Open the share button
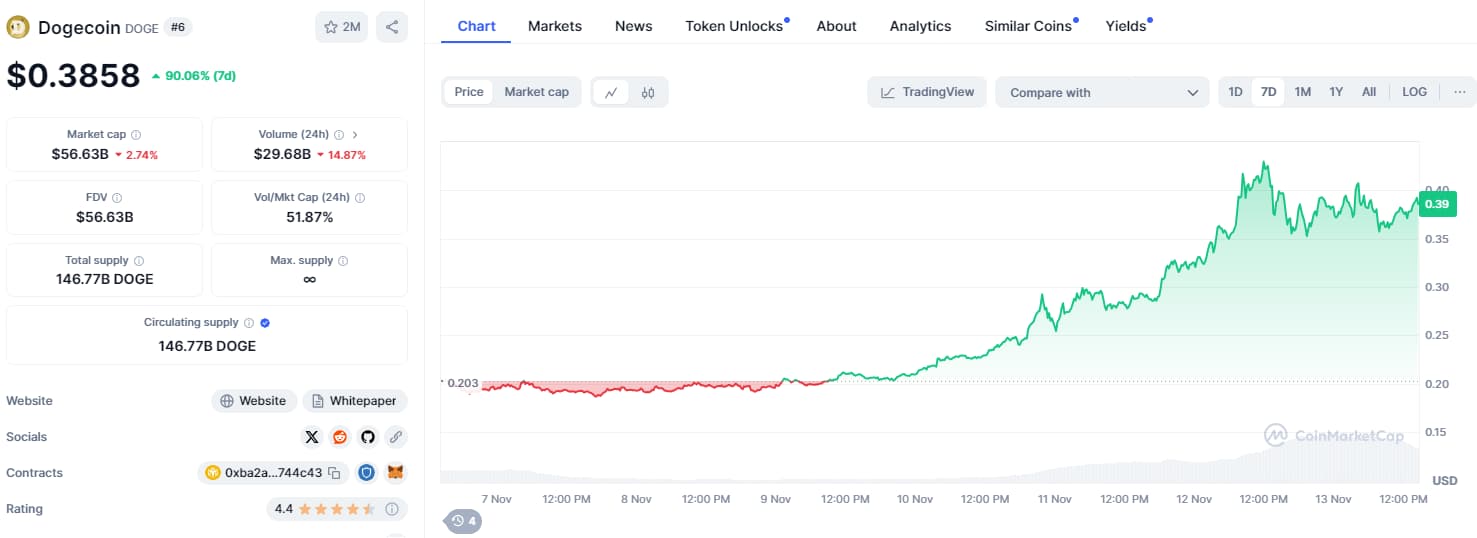1477x538 pixels. 392,27
